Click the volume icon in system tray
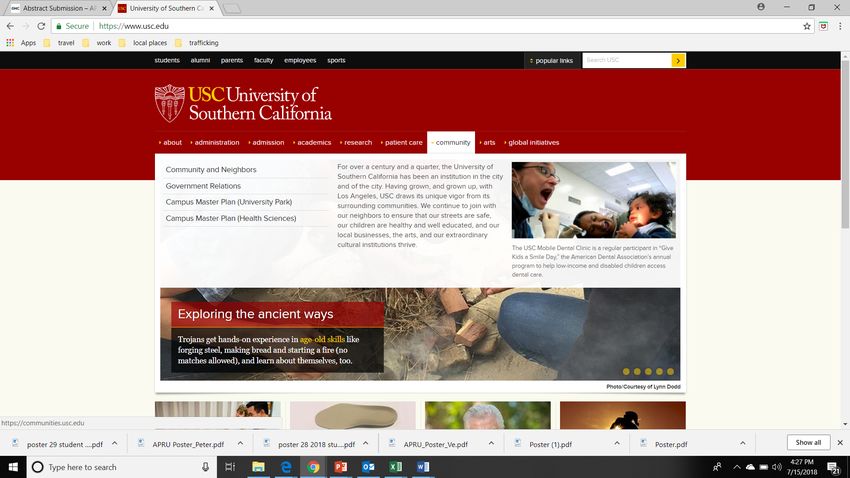Screen dimensions: 850x478 (x=776, y=467)
